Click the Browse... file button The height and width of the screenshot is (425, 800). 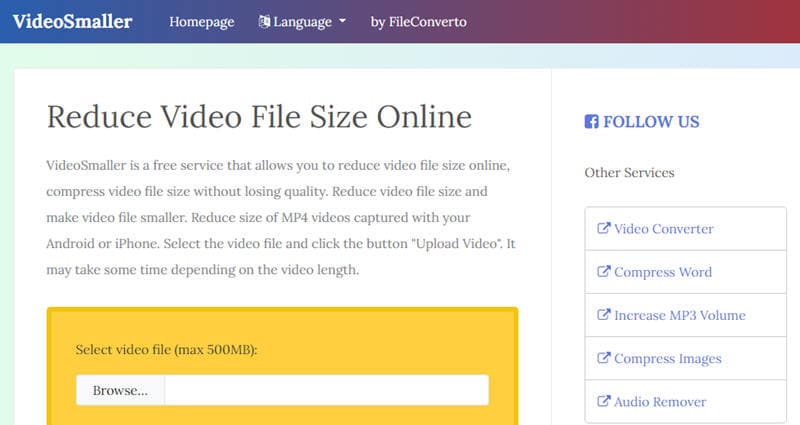point(120,390)
